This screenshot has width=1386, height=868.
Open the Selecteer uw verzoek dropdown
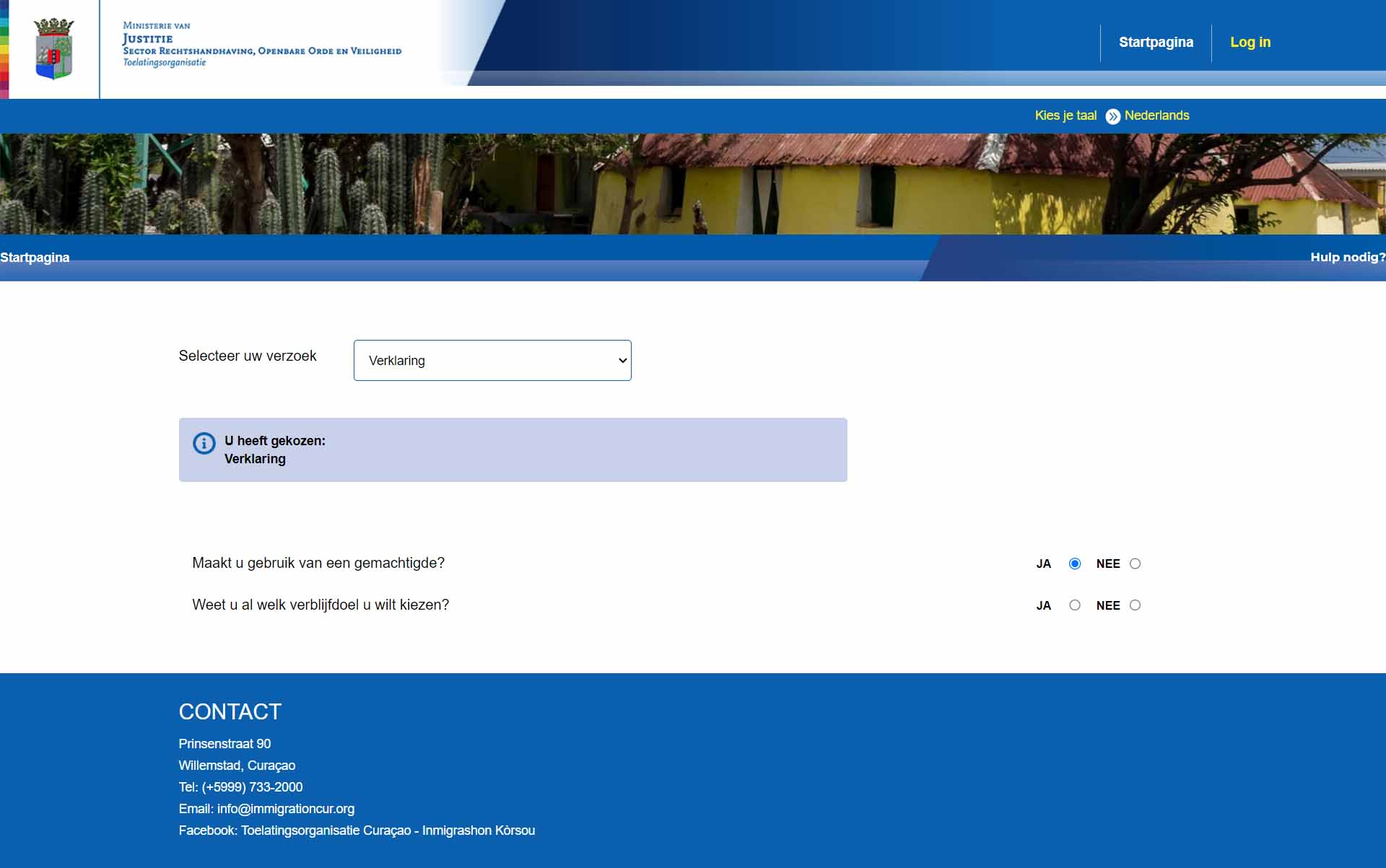(x=492, y=360)
